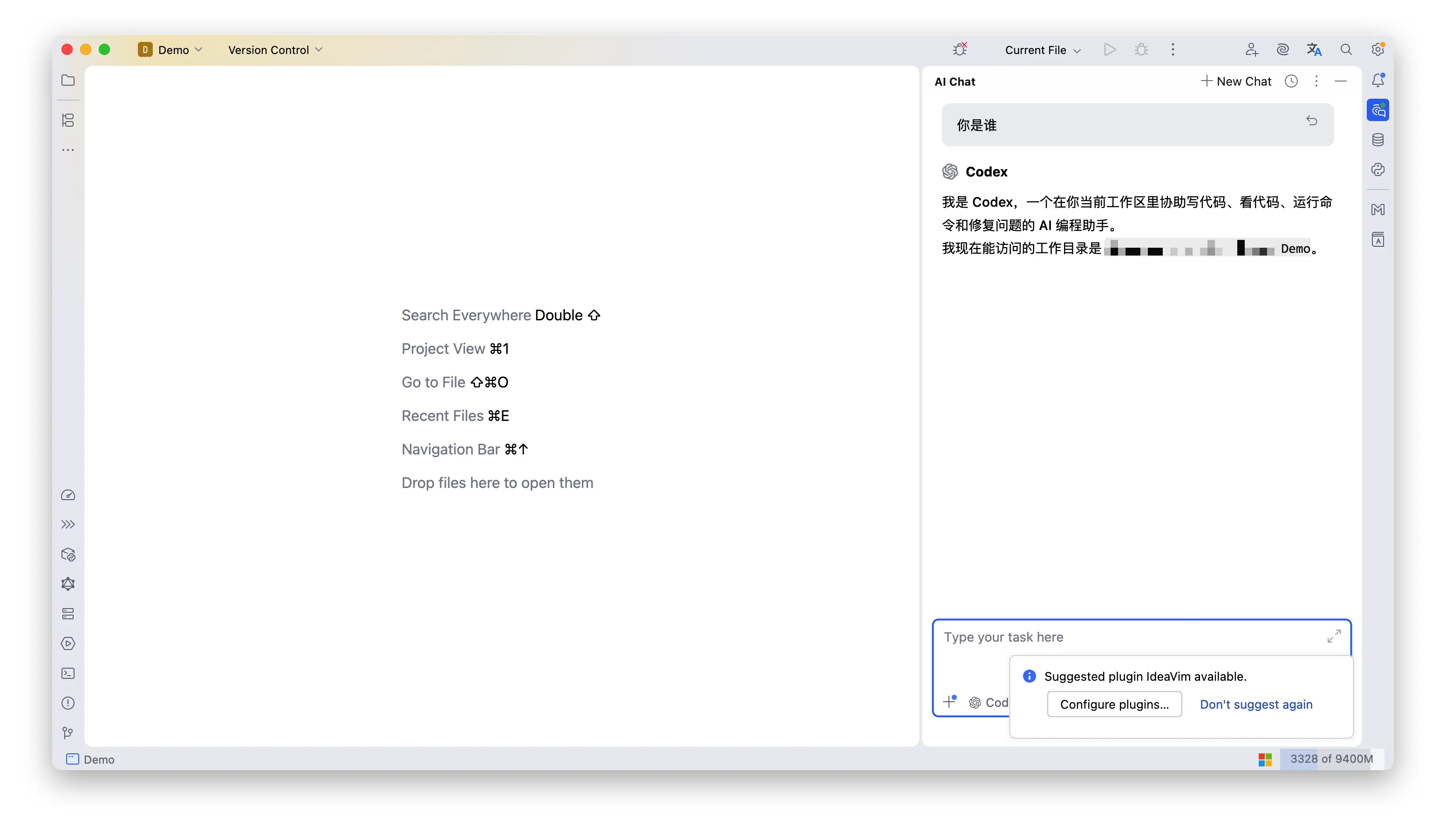Show more tool windows via ellipsis

[68, 150]
